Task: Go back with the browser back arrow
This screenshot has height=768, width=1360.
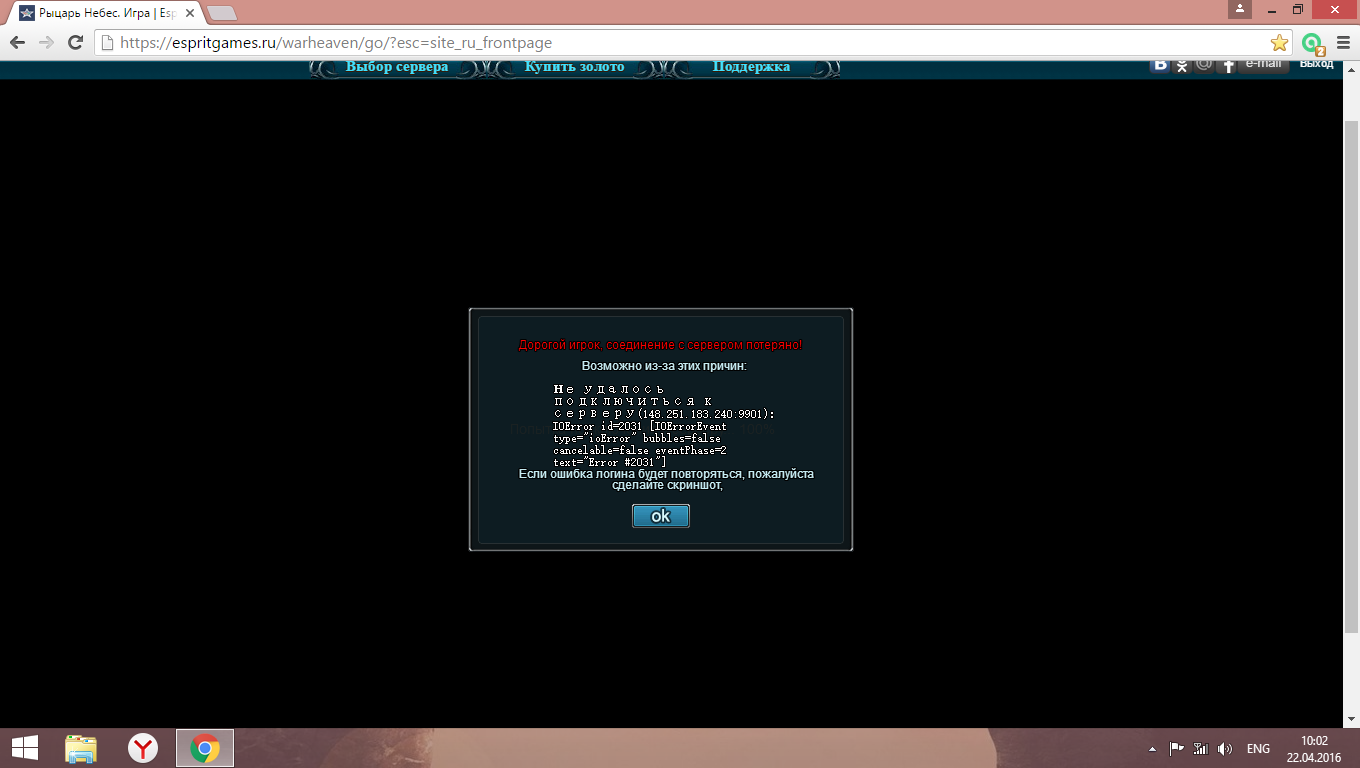Action: click(17, 43)
